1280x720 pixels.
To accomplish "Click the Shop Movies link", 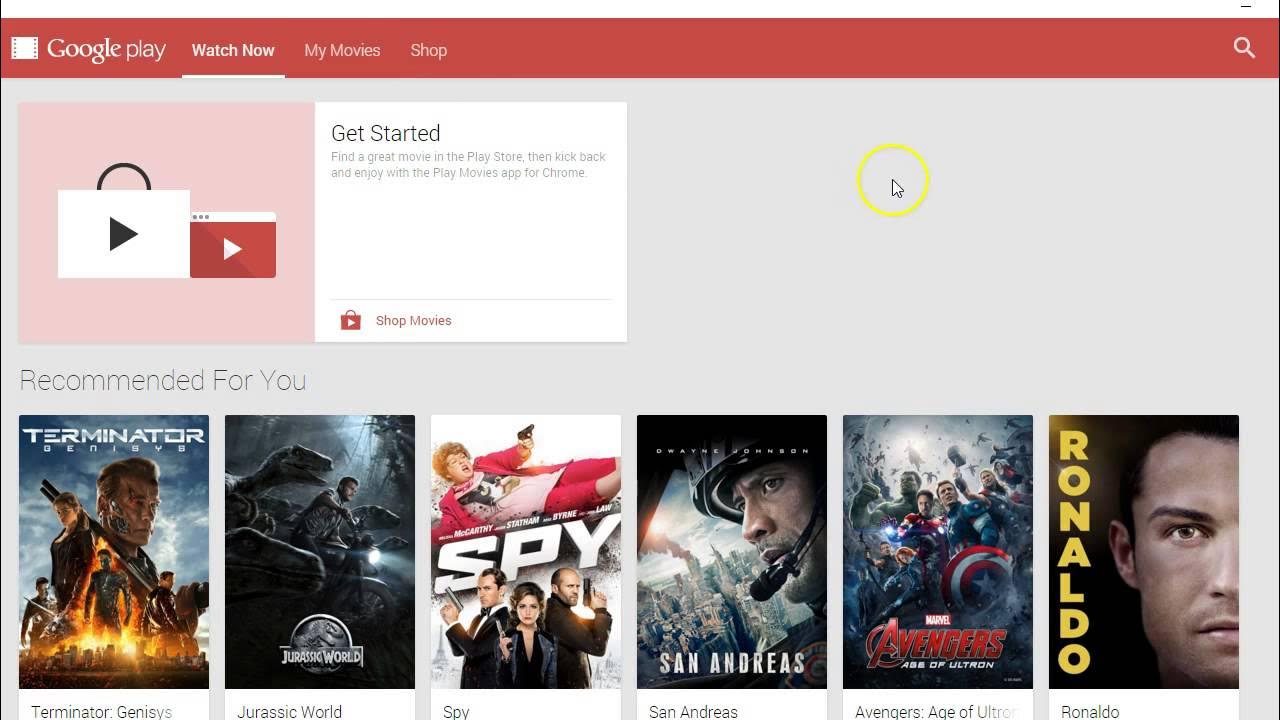I will tap(413, 321).
